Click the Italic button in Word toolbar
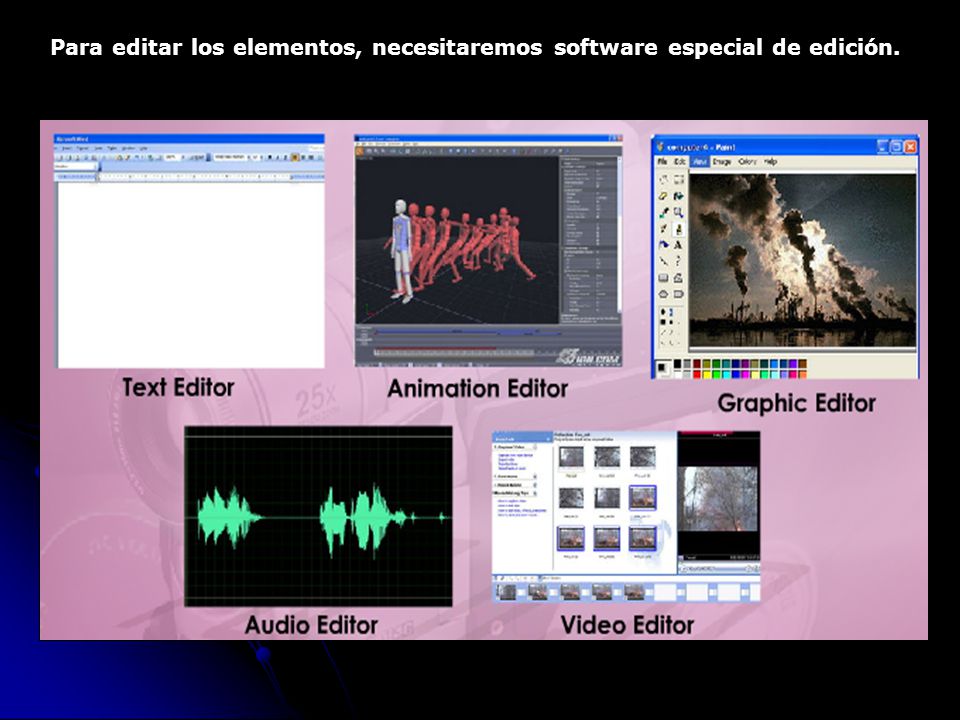Image resolution: width=960 pixels, height=720 pixels. tap(277, 157)
